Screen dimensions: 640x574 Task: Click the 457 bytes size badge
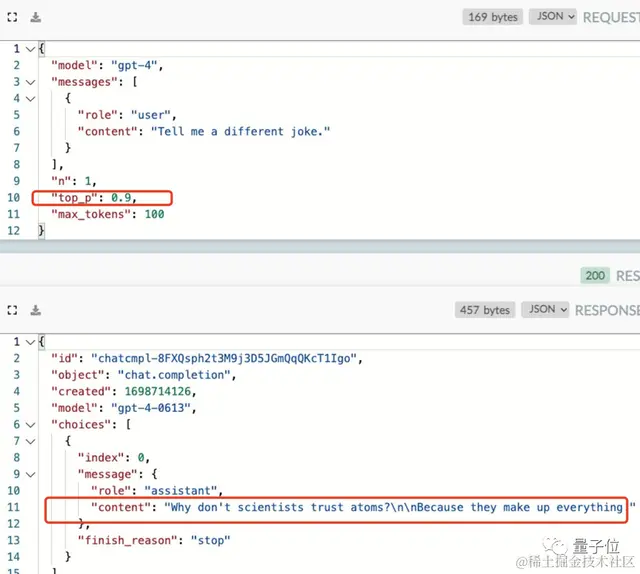(485, 310)
